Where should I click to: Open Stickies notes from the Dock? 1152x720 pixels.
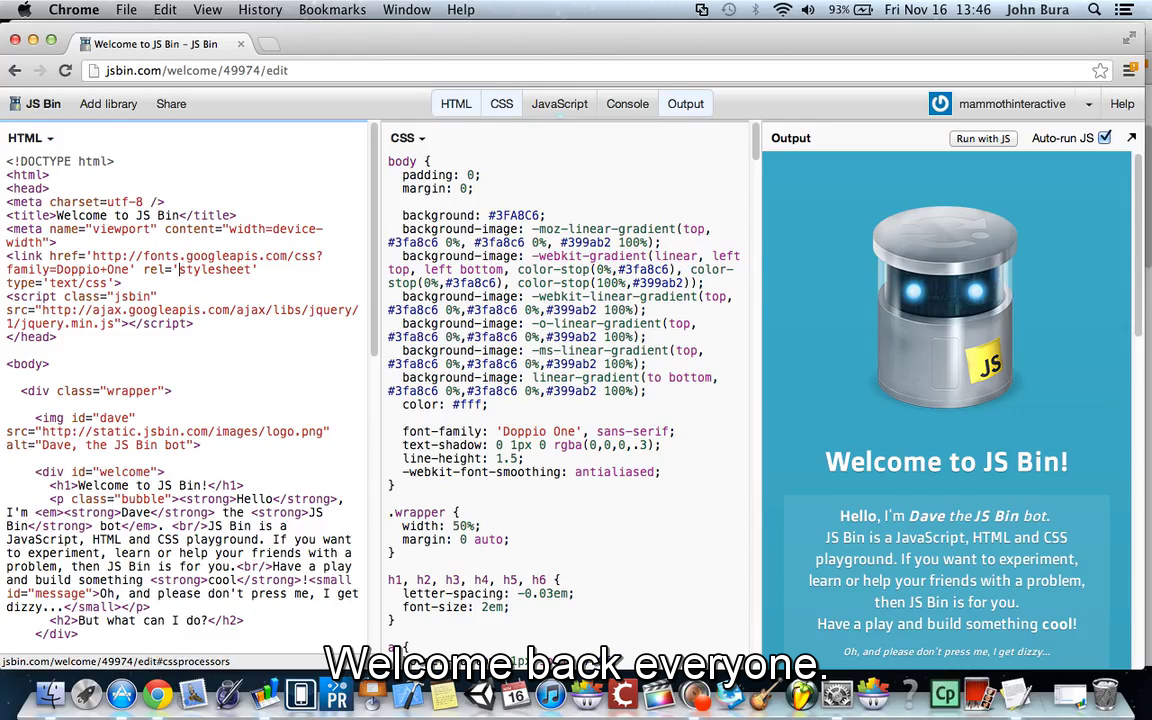click(444, 694)
